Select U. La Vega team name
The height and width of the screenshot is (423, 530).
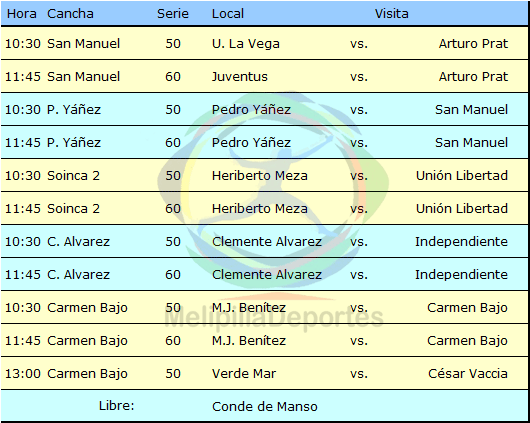coord(246,44)
